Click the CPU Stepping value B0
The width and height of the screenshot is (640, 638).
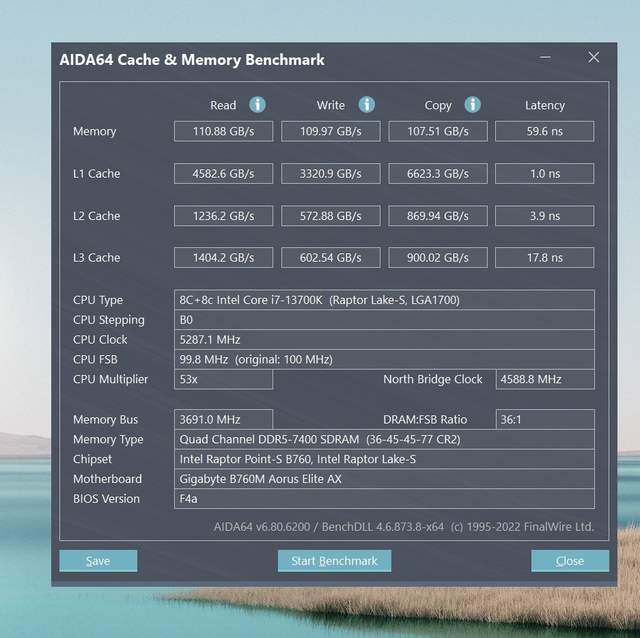coord(384,320)
